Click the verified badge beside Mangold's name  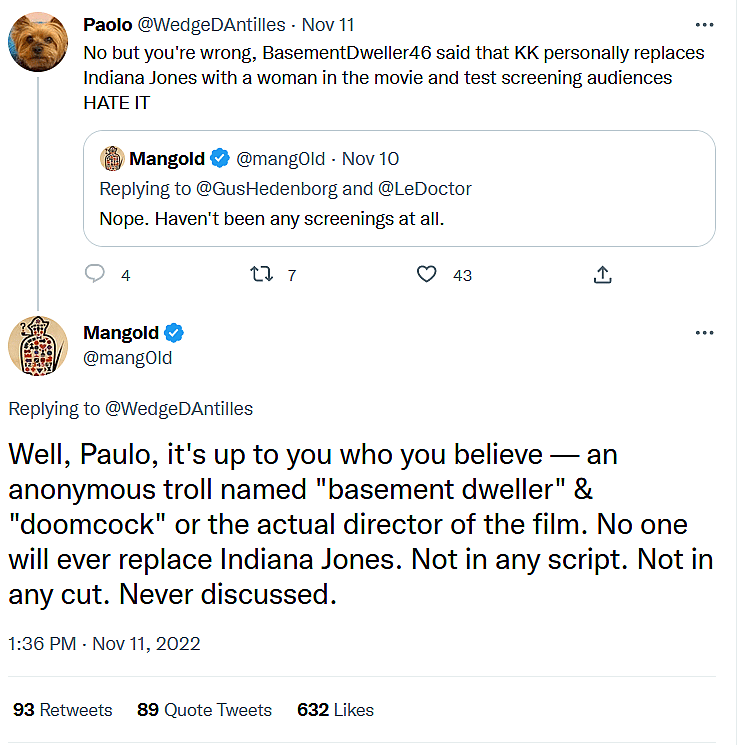(x=173, y=333)
